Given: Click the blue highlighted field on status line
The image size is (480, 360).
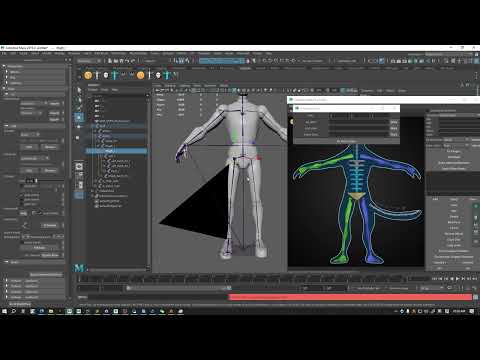Looking at the screenshot, I should pyautogui.click(x=222, y=61).
